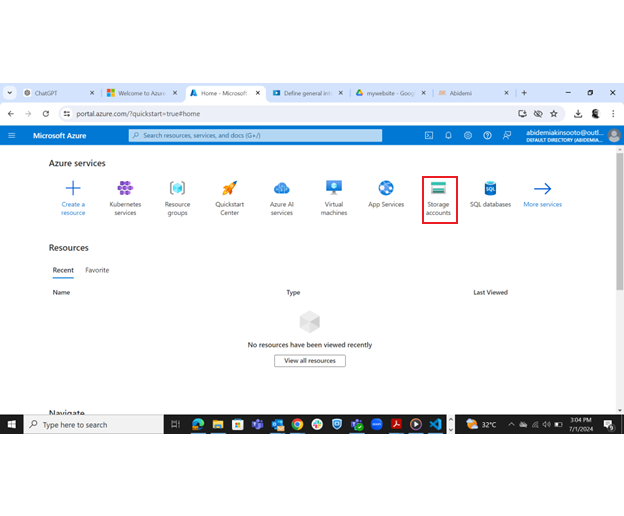Open Virtual machines service
The width and height of the screenshot is (624, 516).
333,198
